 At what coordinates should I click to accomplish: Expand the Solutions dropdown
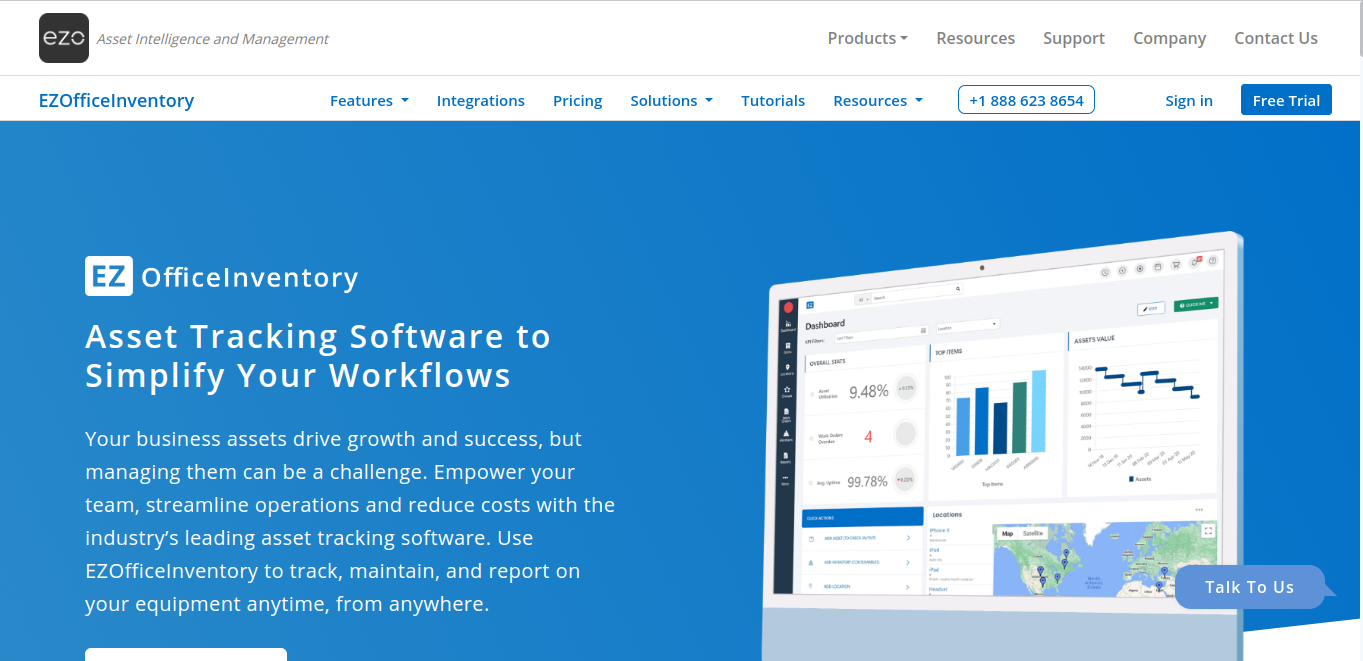click(671, 100)
